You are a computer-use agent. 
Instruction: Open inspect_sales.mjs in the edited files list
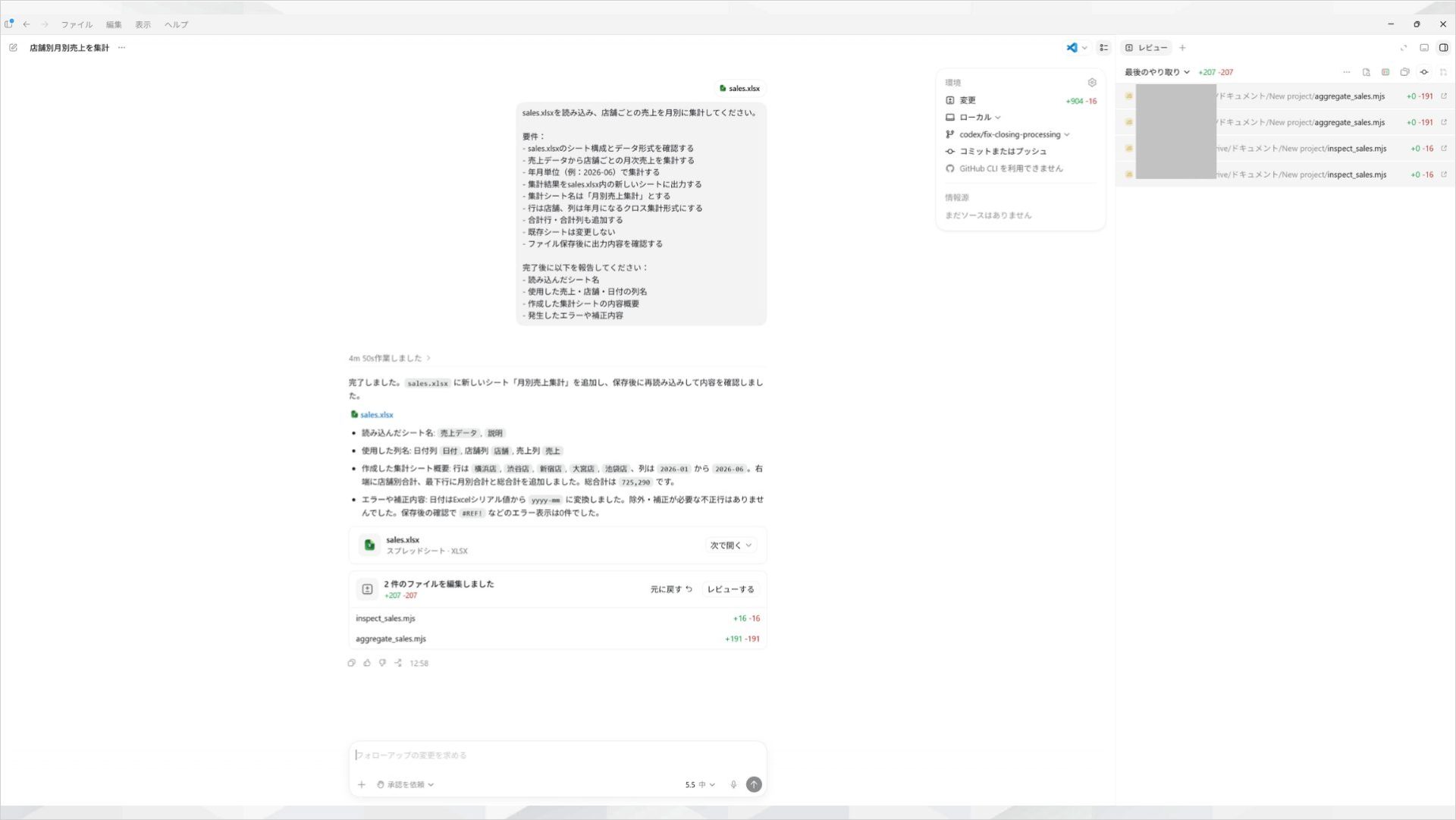coord(557,618)
